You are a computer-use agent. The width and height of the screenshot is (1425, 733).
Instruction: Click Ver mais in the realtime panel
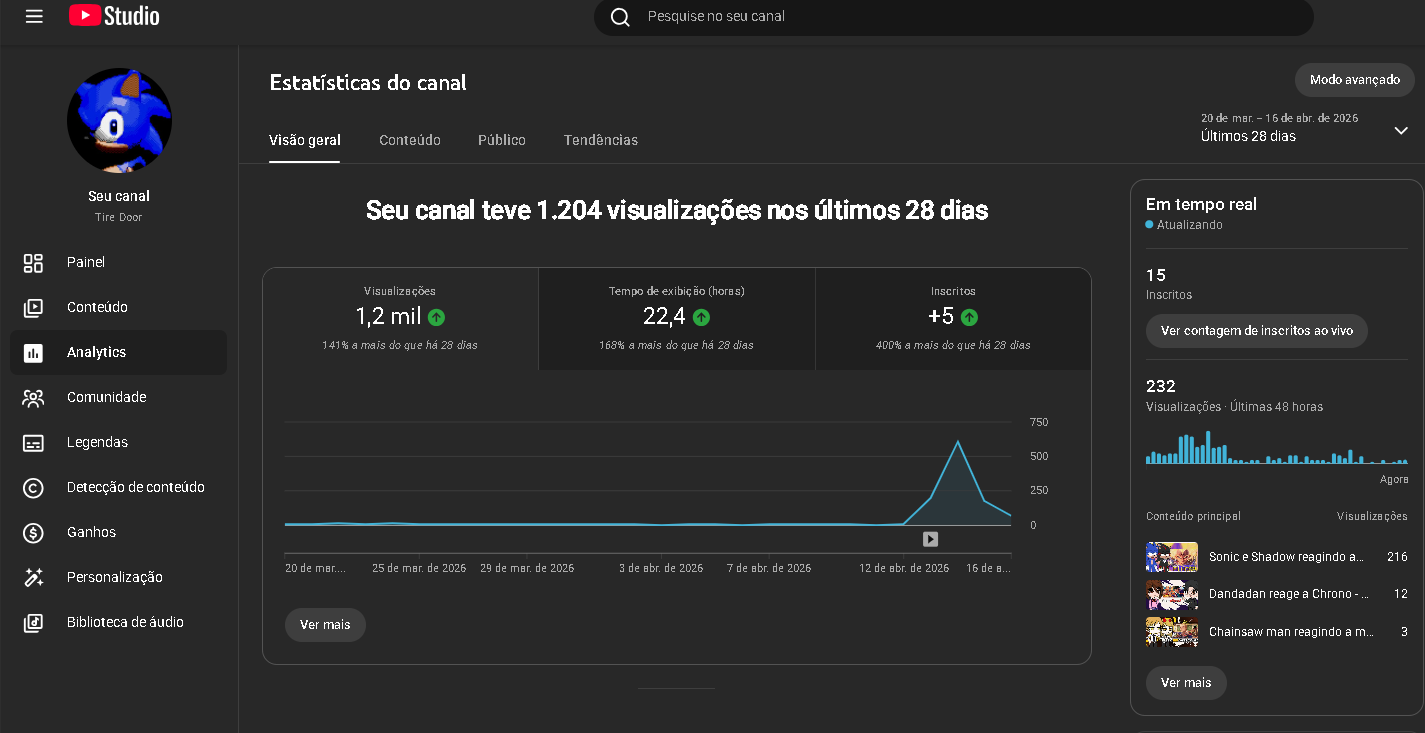(1186, 683)
